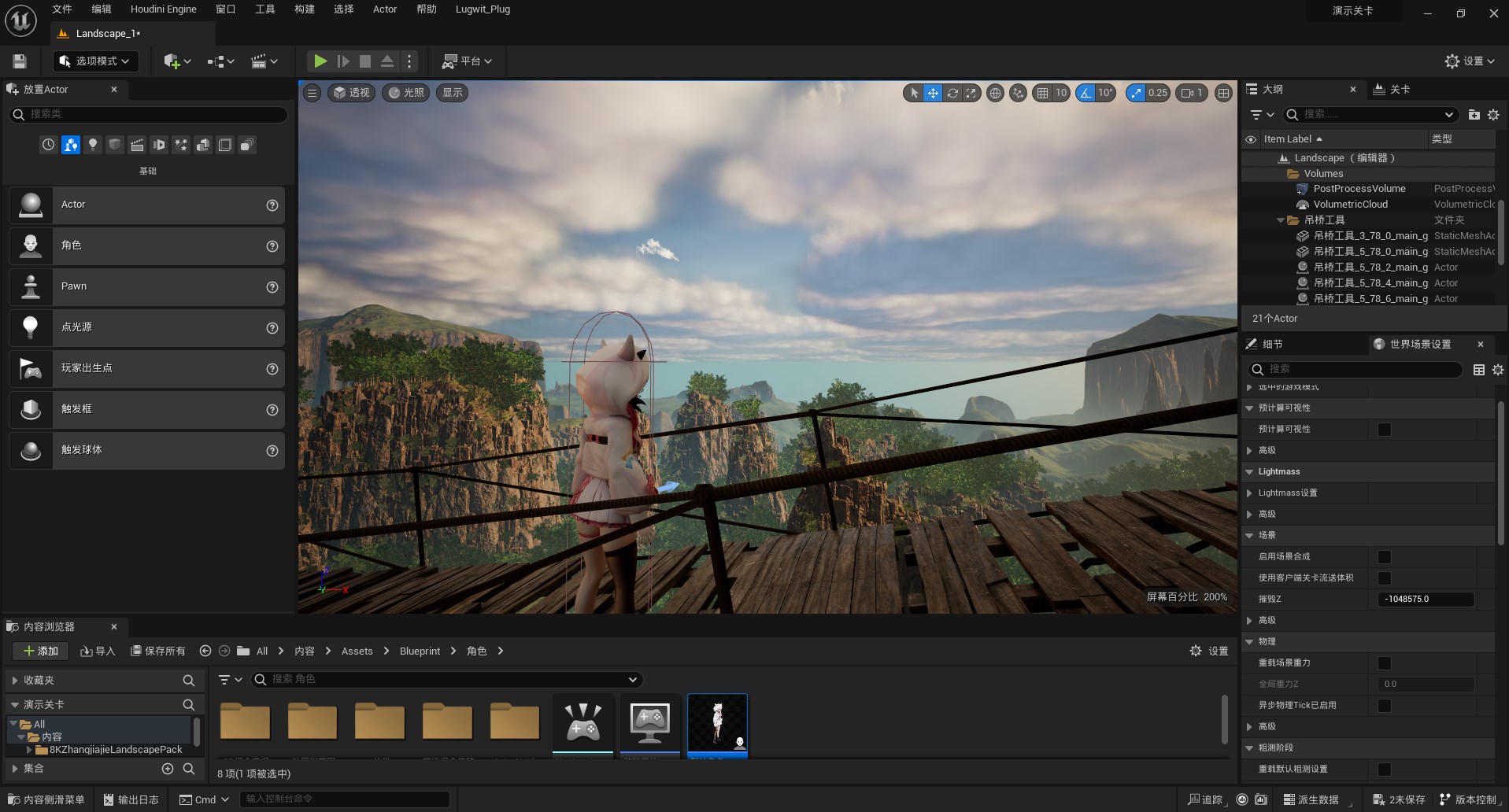Click the Eject button in the play toolbar
This screenshot has width=1509, height=812.
click(387, 61)
